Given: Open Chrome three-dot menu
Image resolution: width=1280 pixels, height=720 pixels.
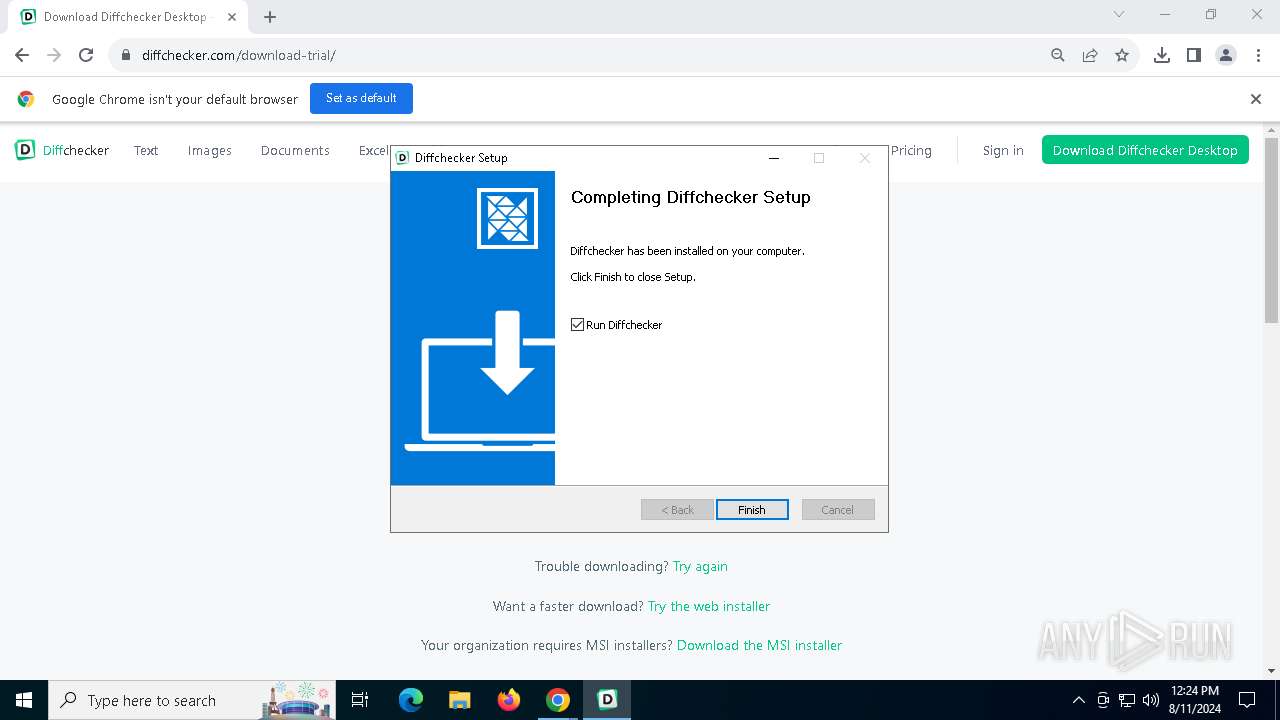Looking at the screenshot, I should (1258, 55).
